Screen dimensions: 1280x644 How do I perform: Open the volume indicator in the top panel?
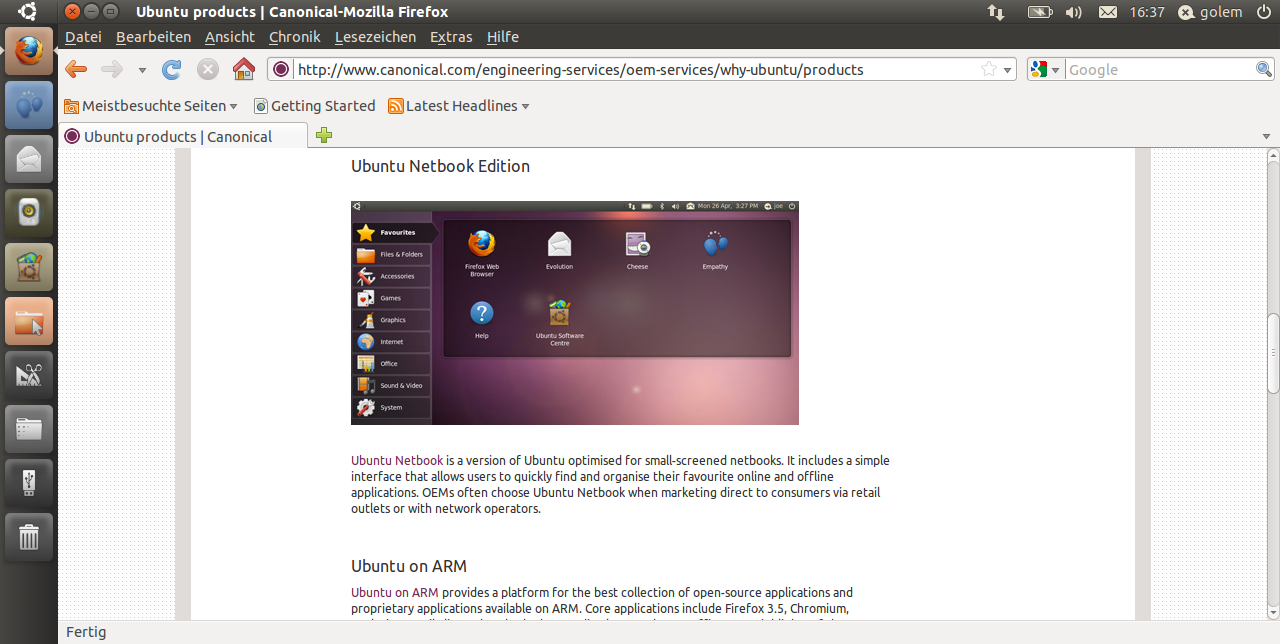pyautogui.click(x=1073, y=12)
